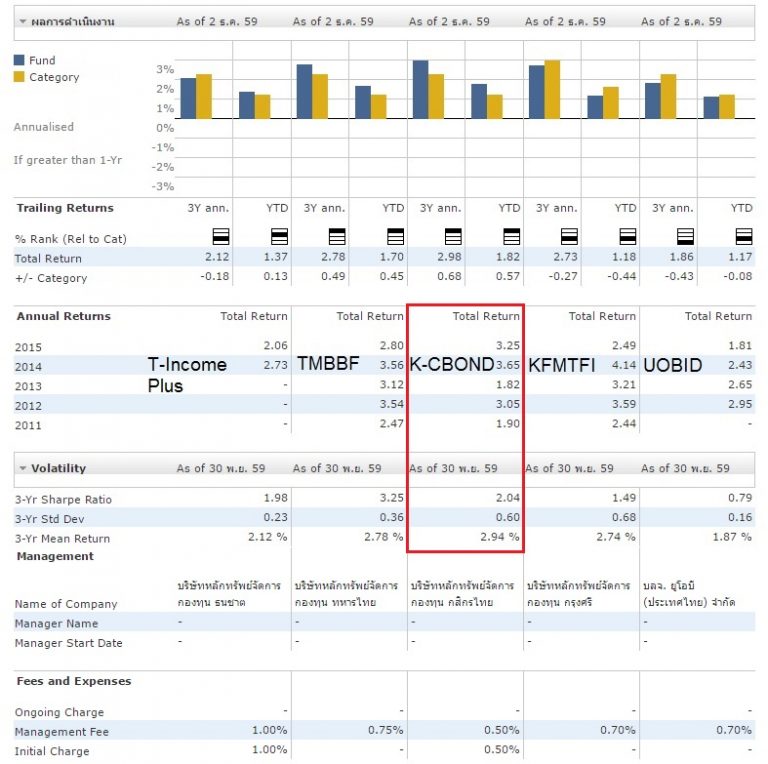The width and height of the screenshot is (768, 764).
Task: Click the blue Fund legend swatch
Action: pos(19,60)
